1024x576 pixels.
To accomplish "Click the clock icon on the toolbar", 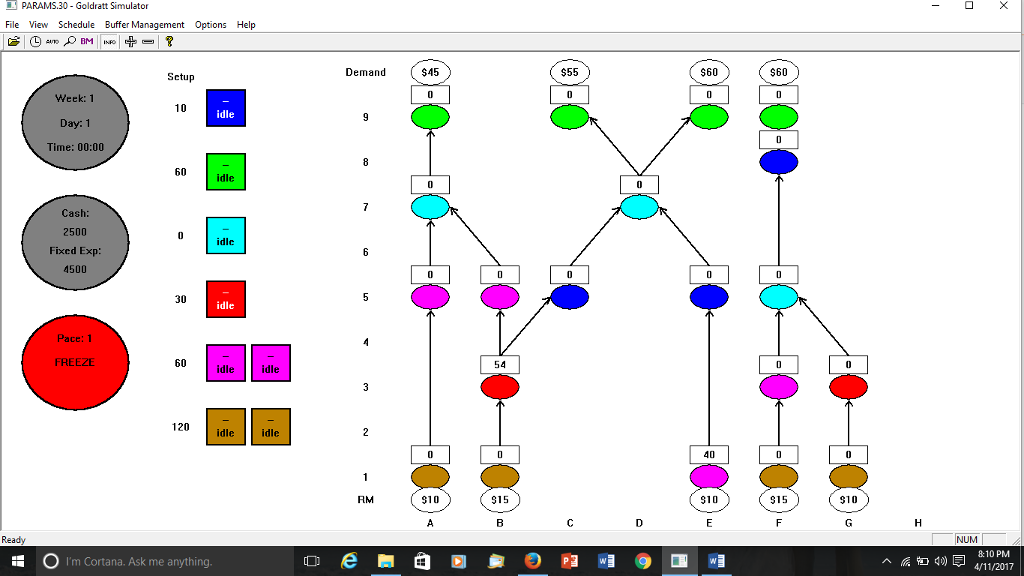I will coord(35,41).
